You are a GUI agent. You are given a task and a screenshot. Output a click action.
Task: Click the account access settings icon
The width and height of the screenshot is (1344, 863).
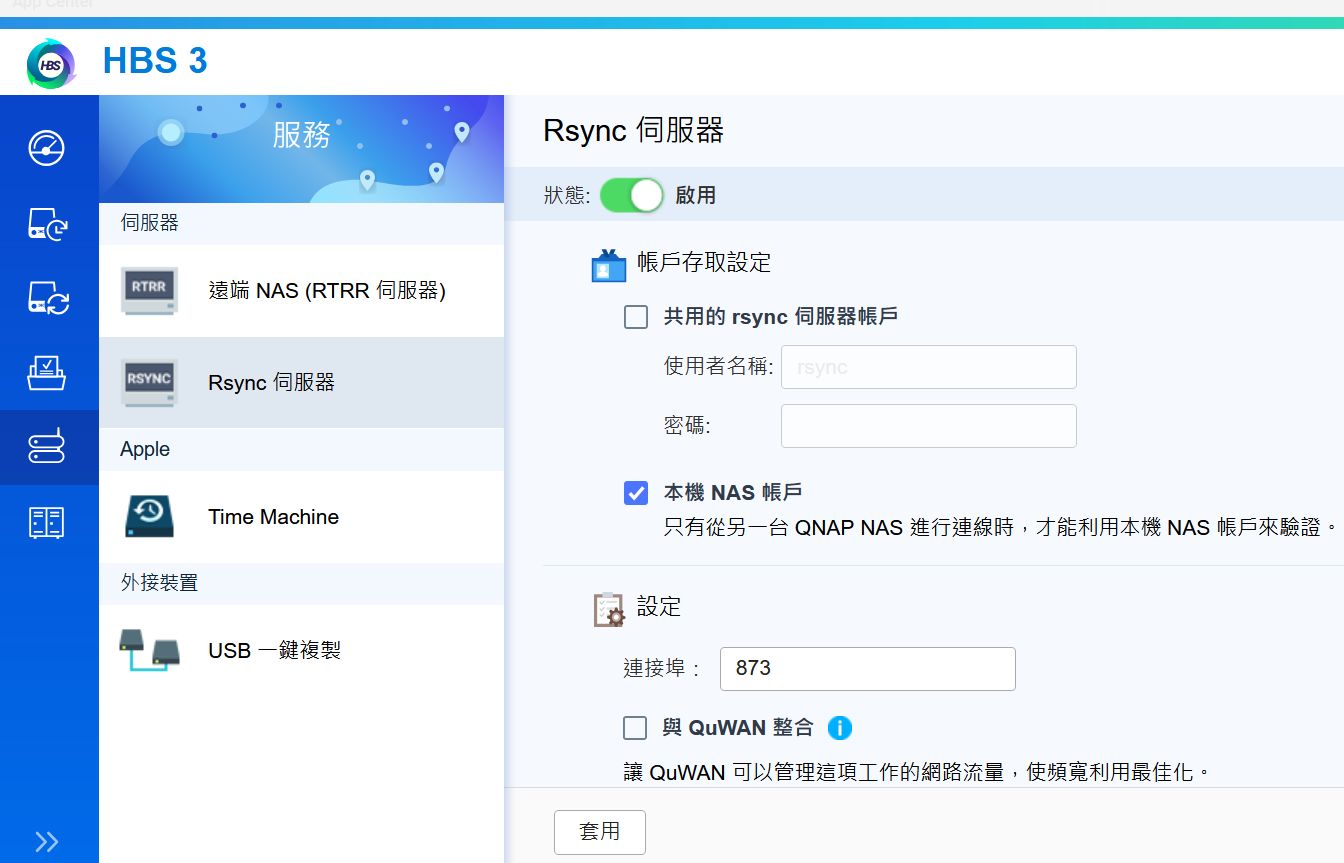tap(608, 265)
